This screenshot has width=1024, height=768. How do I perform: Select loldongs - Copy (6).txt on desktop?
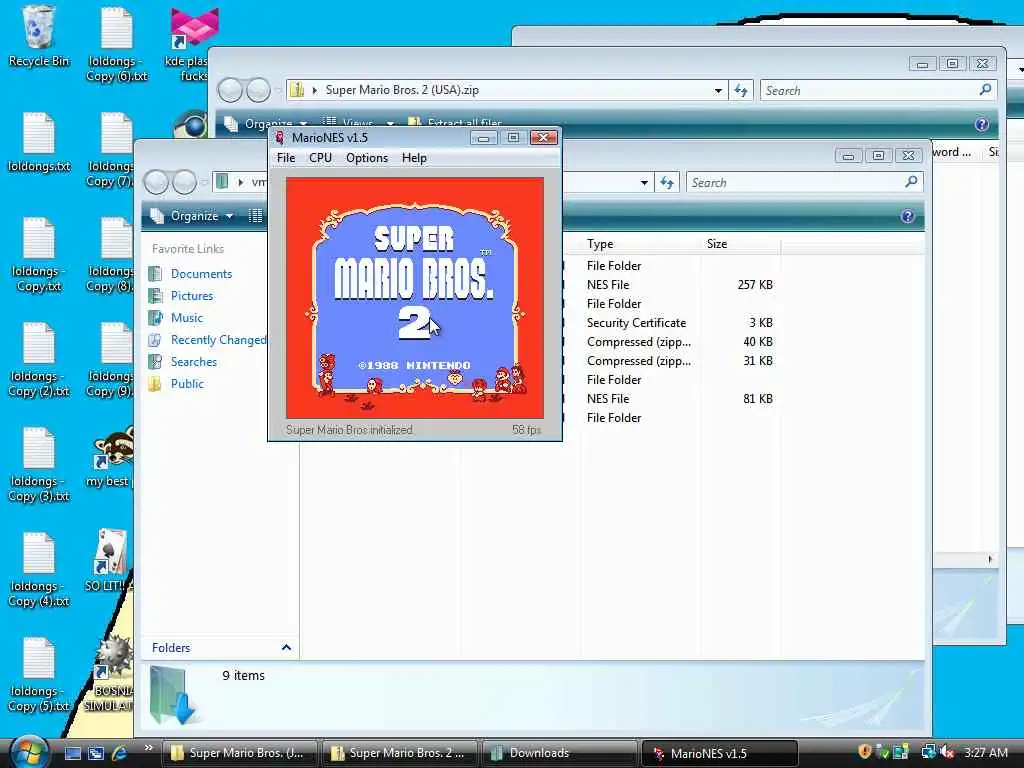(x=117, y=44)
